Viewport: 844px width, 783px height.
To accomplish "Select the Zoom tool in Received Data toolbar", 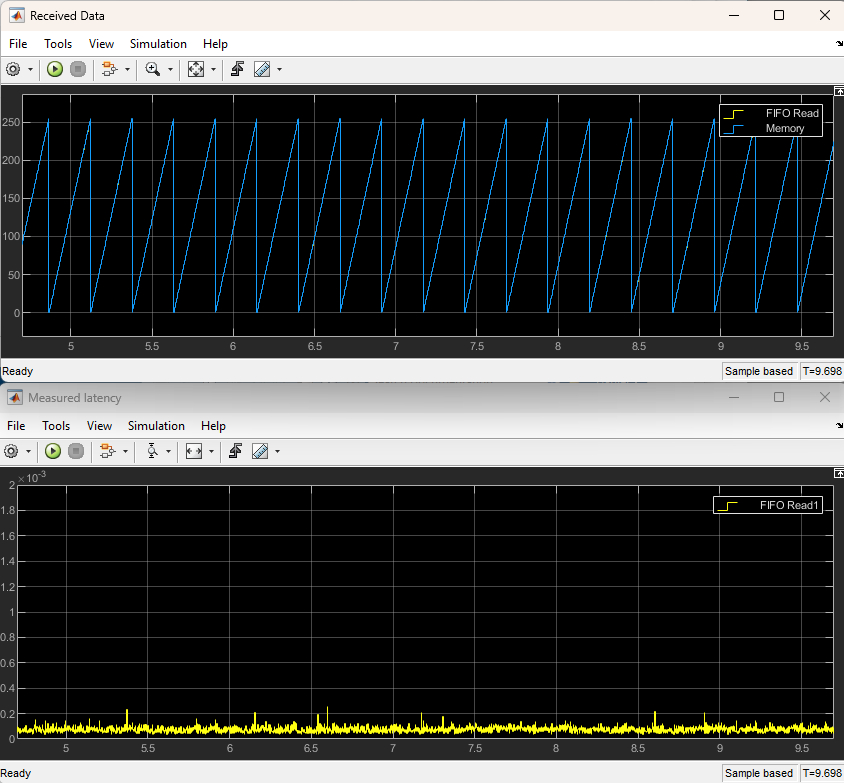I will pos(153,69).
